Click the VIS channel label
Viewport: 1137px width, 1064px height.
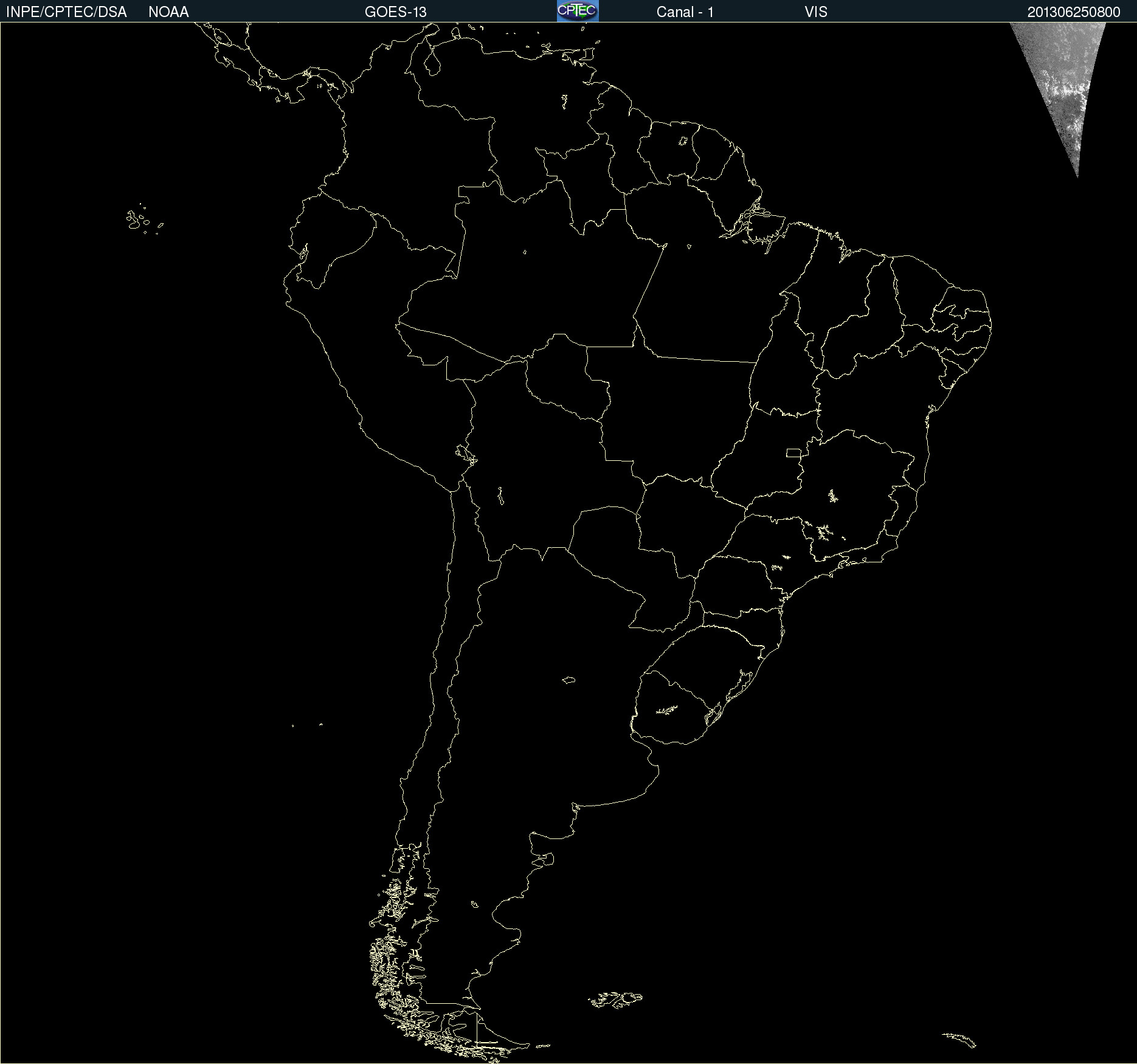pos(816,12)
